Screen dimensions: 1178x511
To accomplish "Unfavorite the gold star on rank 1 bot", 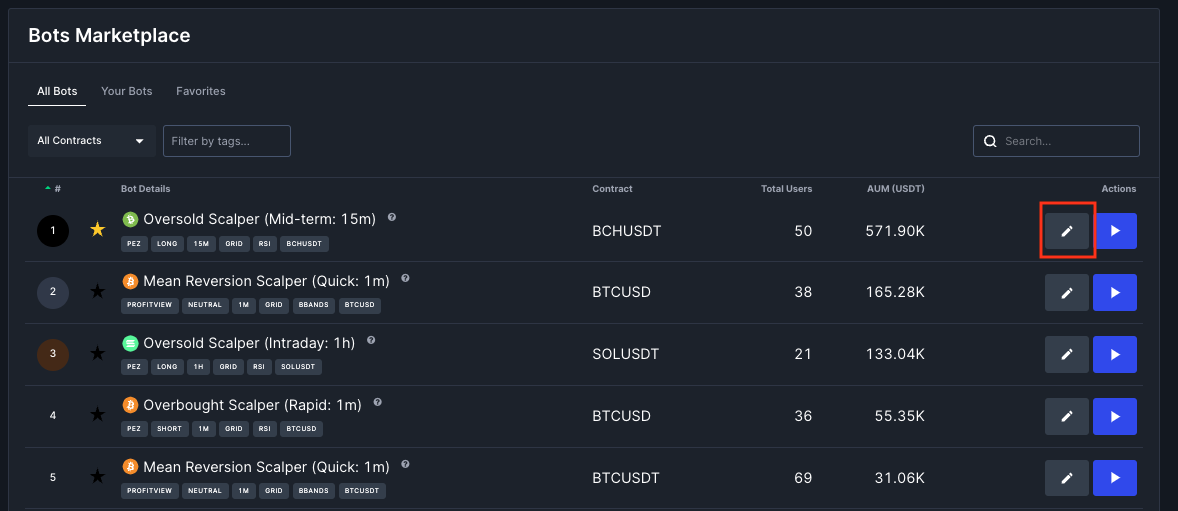I will (97, 230).
